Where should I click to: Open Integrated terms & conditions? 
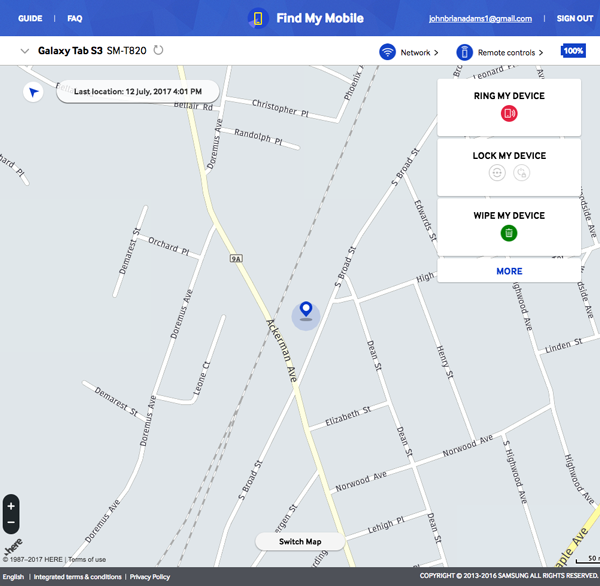click(x=78, y=577)
